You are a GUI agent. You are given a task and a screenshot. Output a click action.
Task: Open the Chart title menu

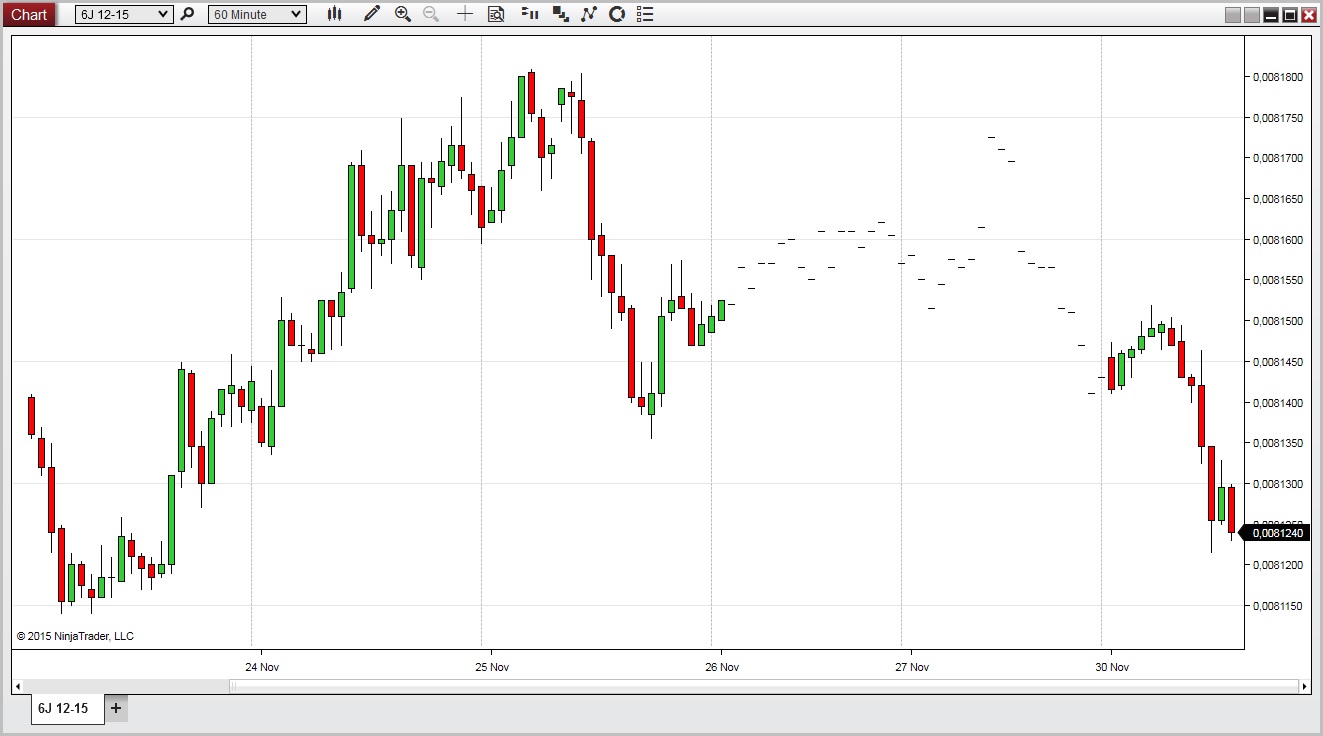[x=29, y=14]
